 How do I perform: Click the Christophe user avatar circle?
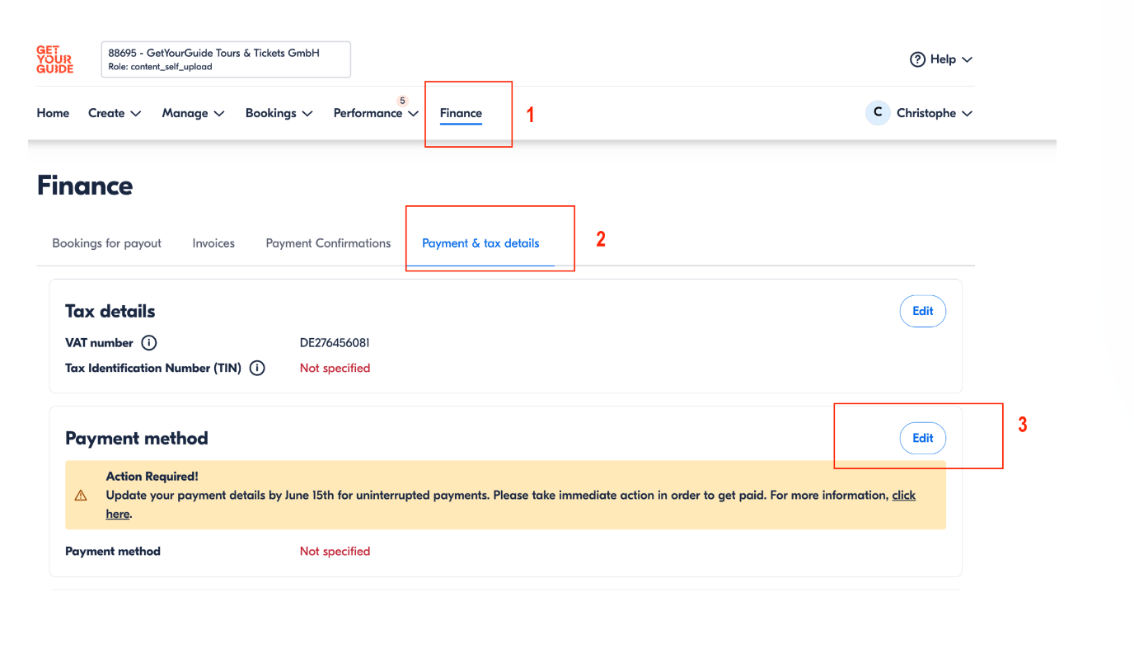(877, 113)
